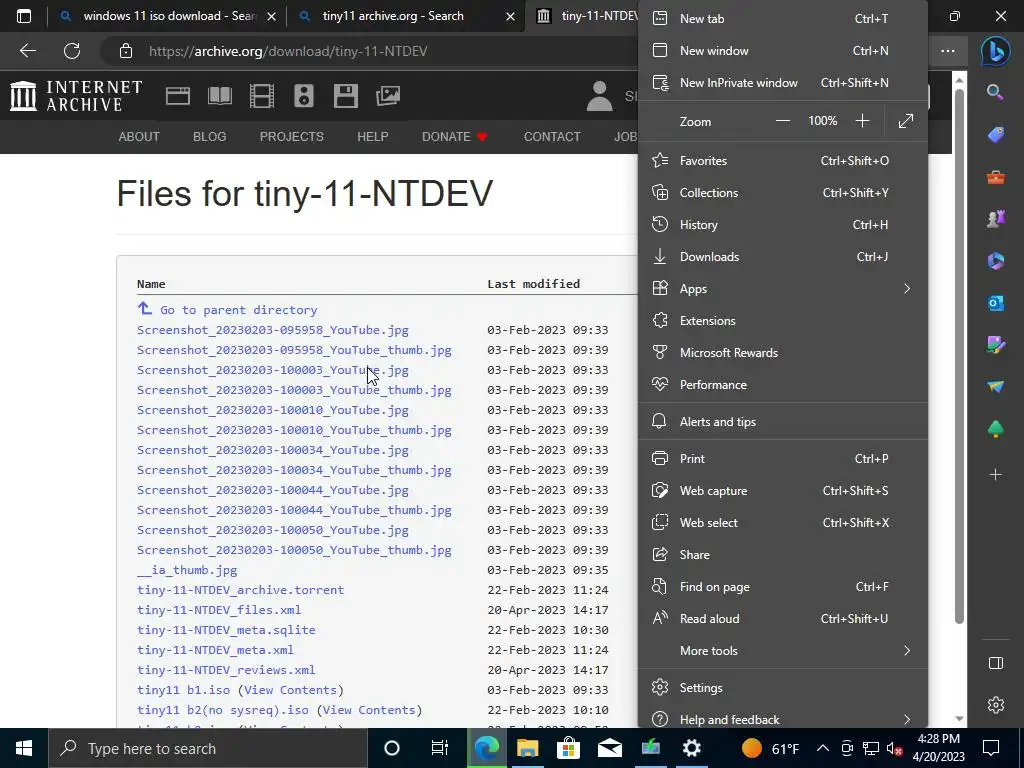Open taskbar Settings gear app
1024x768 pixels.
tap(692, 748)
